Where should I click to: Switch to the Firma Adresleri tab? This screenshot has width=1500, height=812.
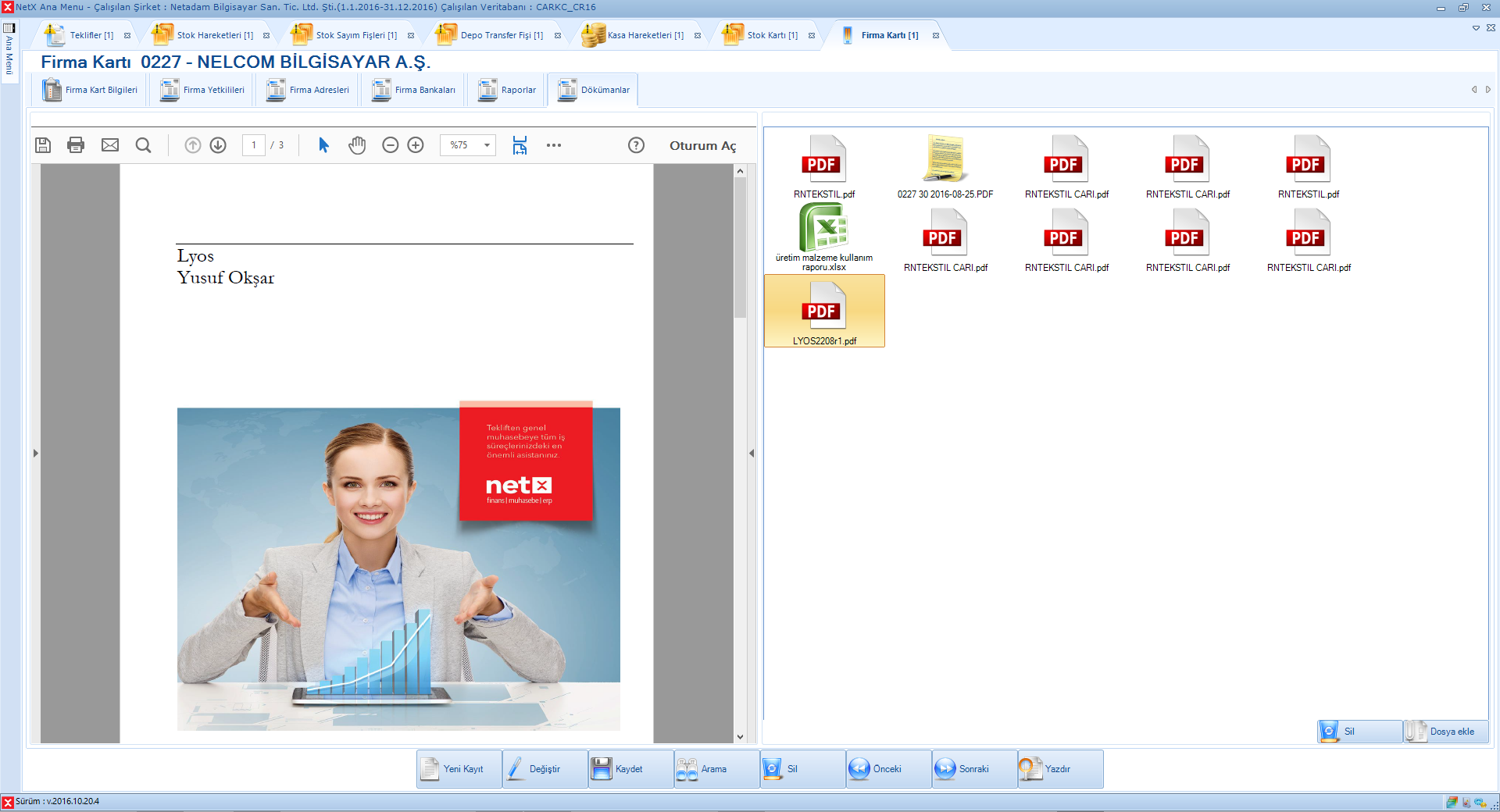coord(309,91)
